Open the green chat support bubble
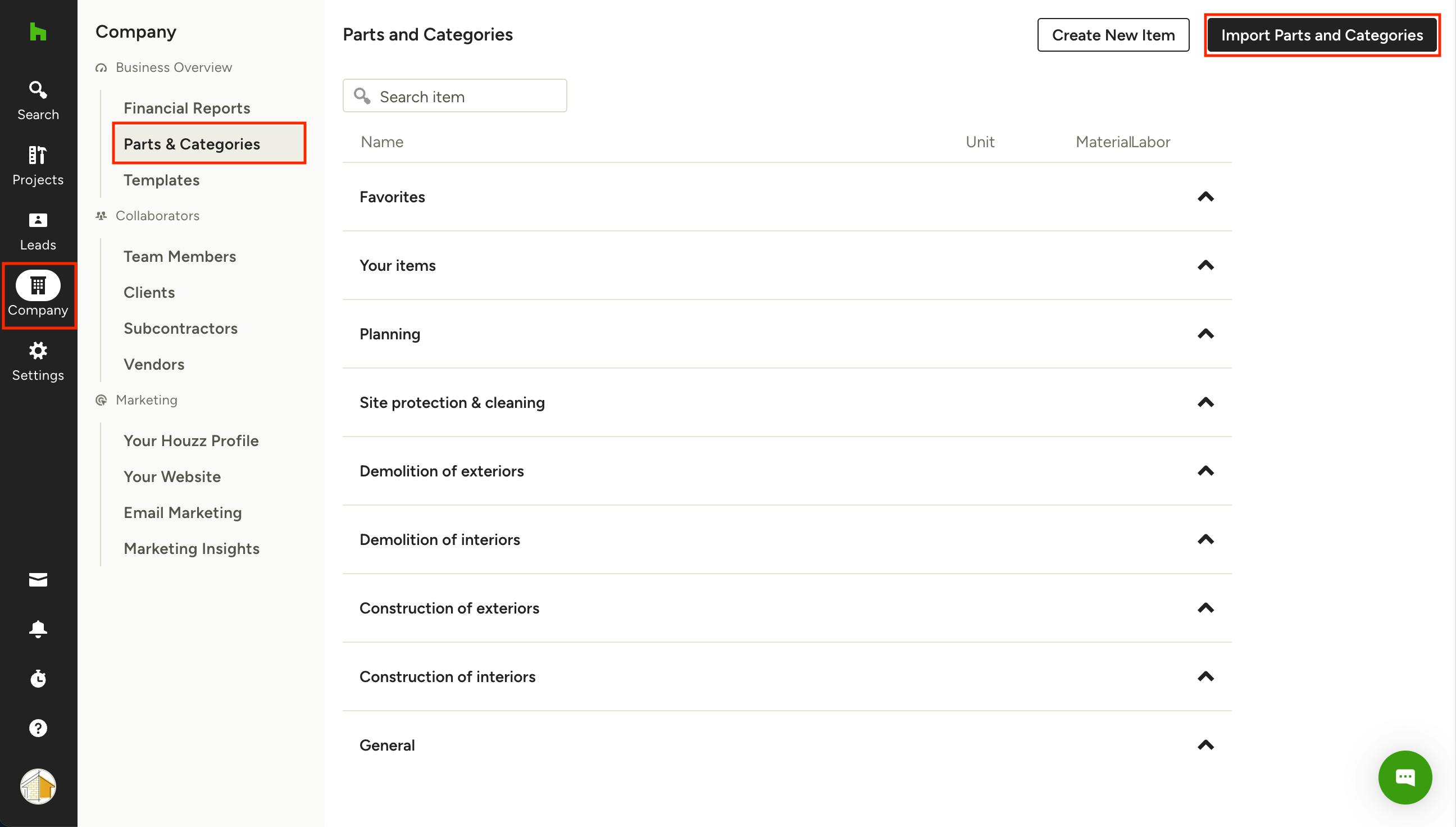 pyautogui.click(x=1404, y=777)
